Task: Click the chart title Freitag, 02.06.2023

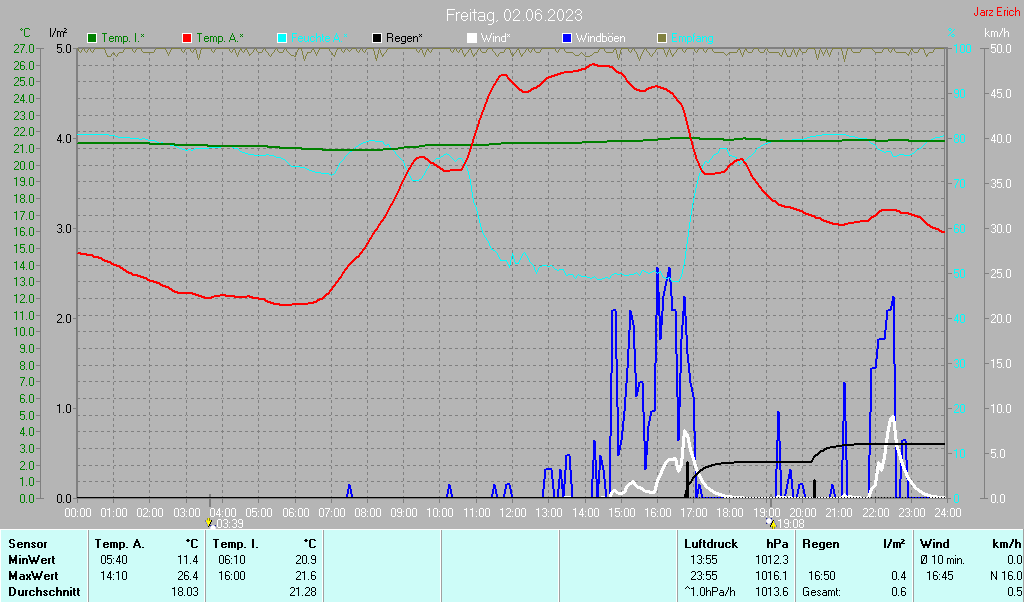Action: [x=514, y=15]
